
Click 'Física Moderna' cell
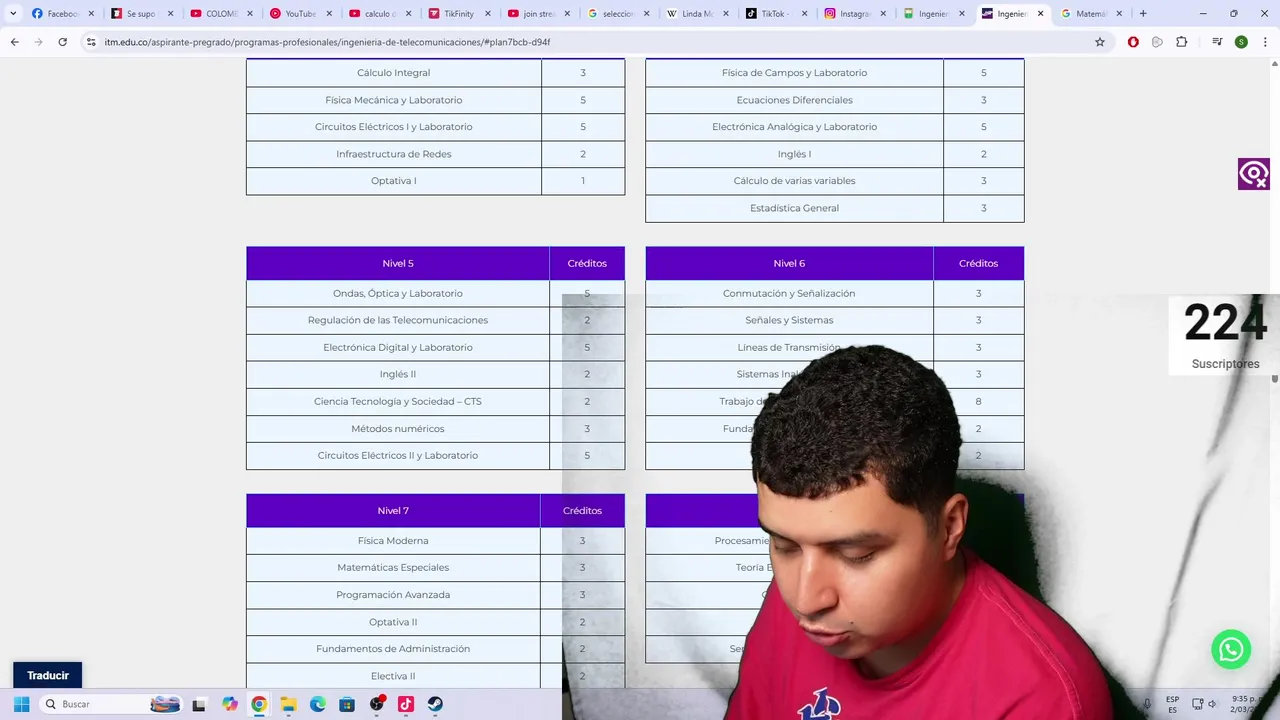pyautogui.click(x=393, y=540)
